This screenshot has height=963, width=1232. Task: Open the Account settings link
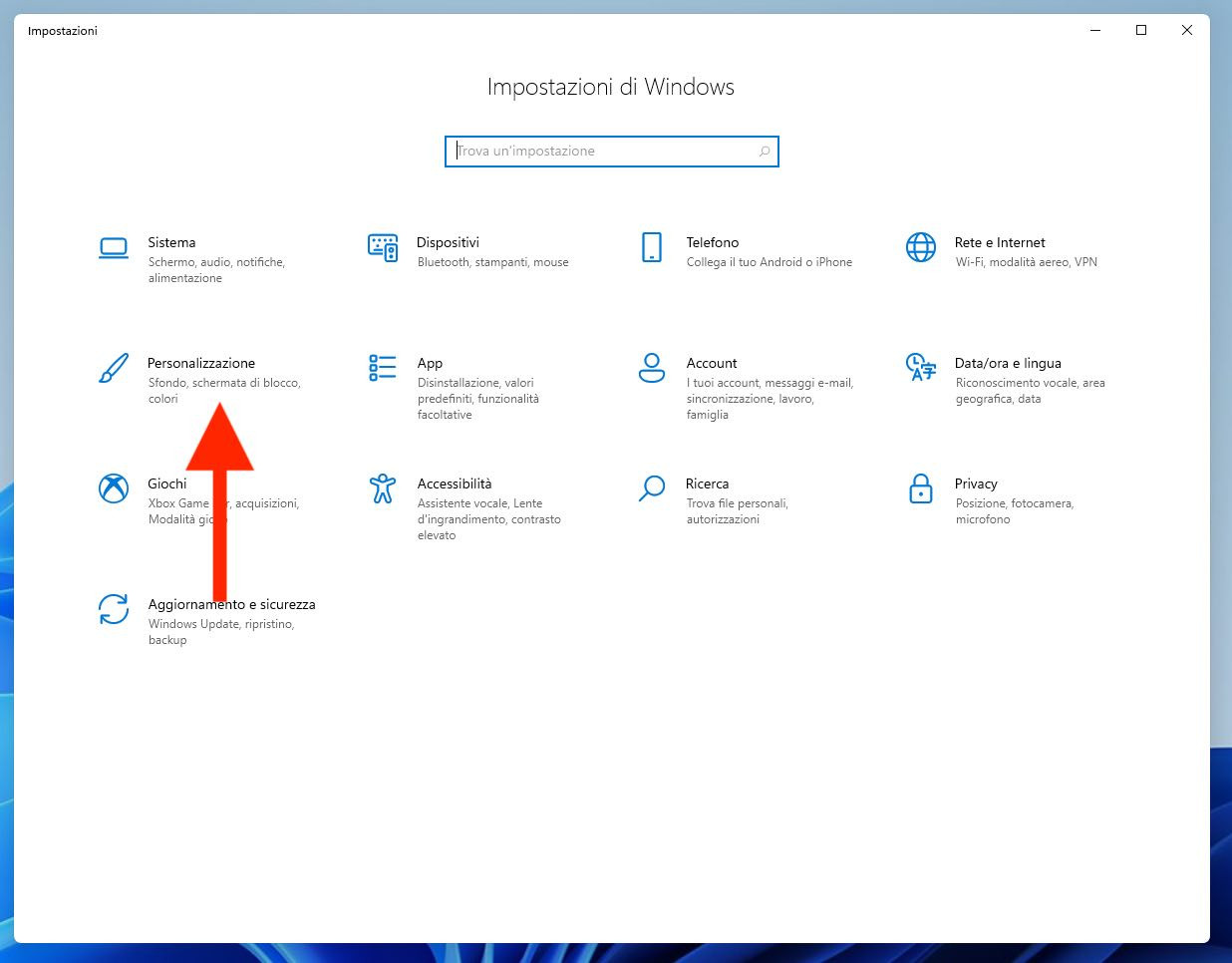pyautogui.click(x=712, y=363)
